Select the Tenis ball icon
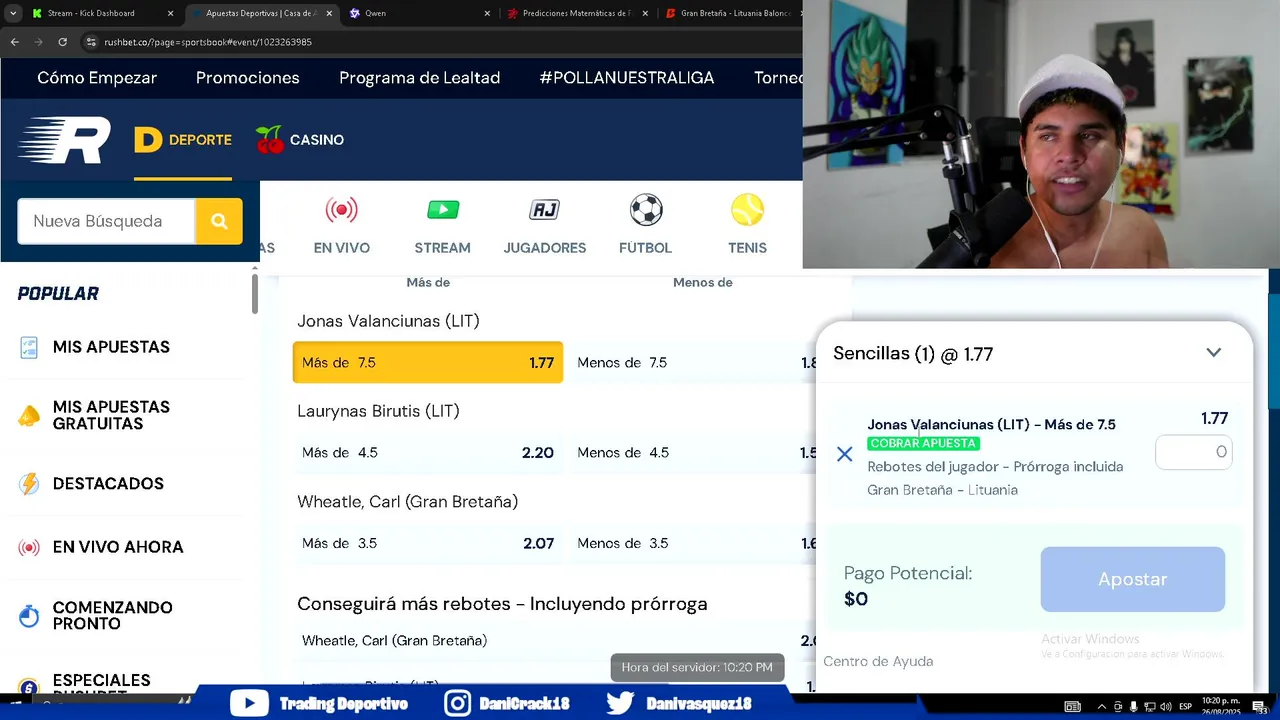The image size is (1280, 720). pyautogui.click(x=747, y=225)
